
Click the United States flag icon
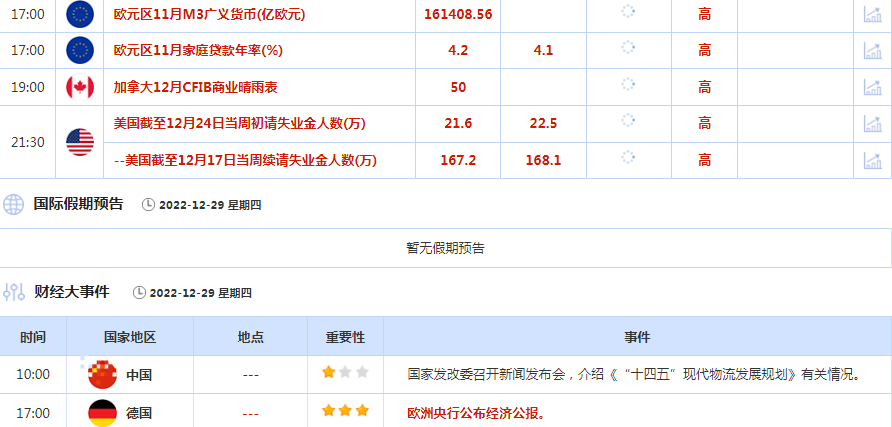[x=80, y=142]
